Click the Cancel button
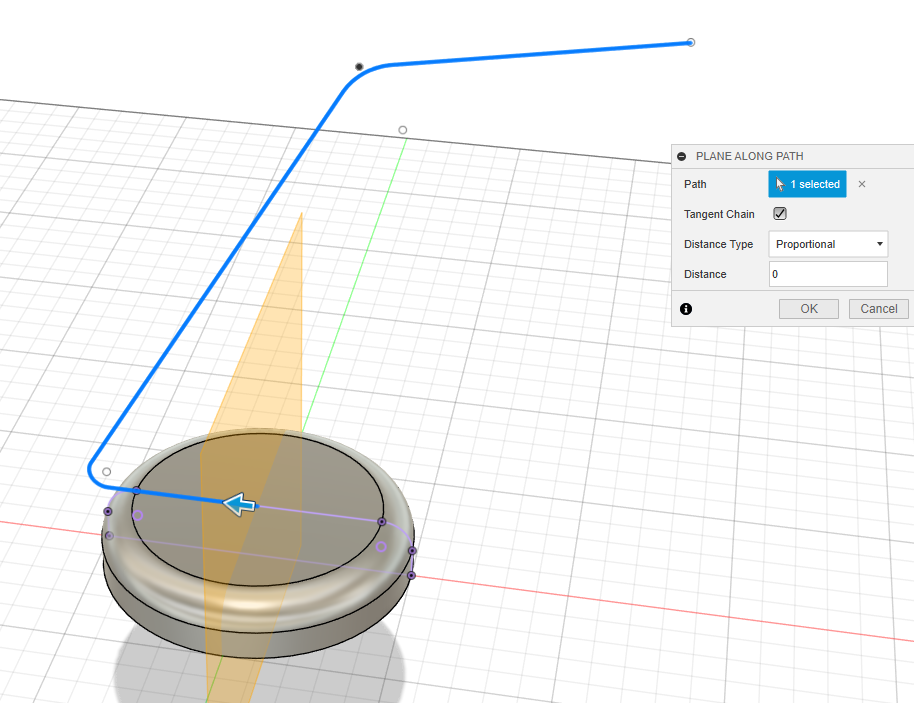Screen dimensions: 914x703 point(878,309)
